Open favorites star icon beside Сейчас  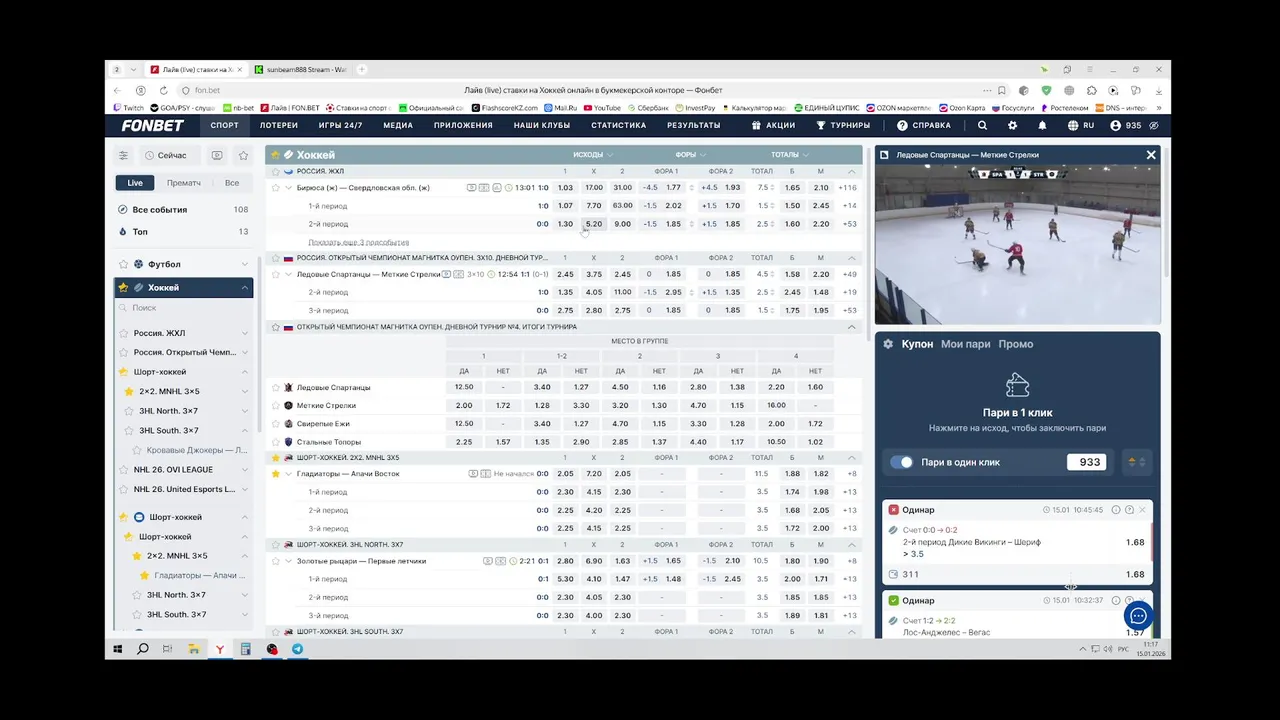243,155
